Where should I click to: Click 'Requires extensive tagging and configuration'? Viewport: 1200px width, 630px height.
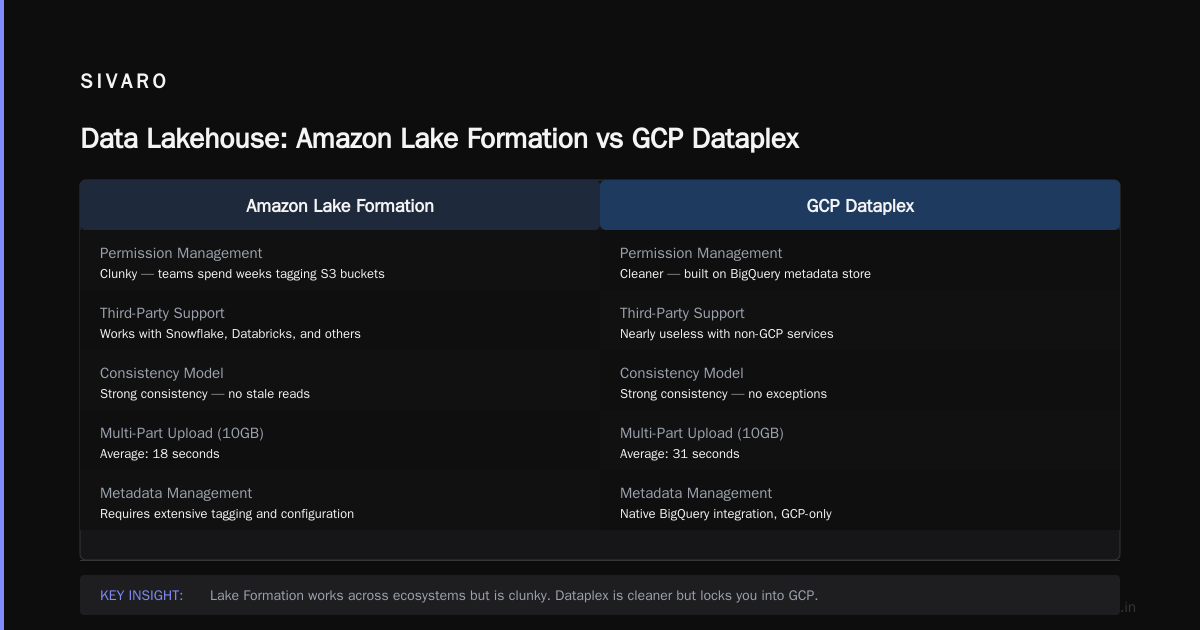tap(227, 514)
